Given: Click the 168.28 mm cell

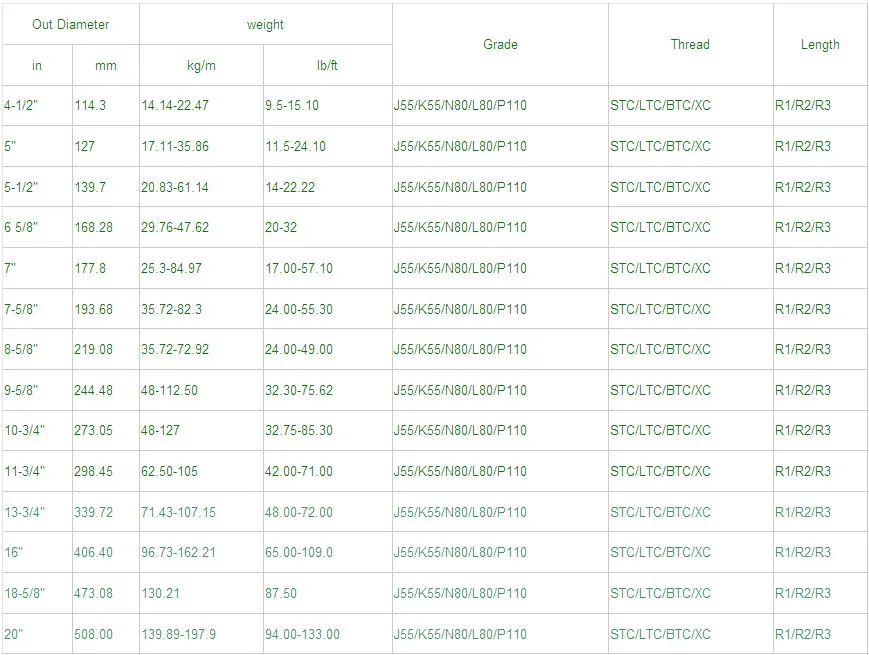Looking at the screenshot, I should (x=94, y=228).
